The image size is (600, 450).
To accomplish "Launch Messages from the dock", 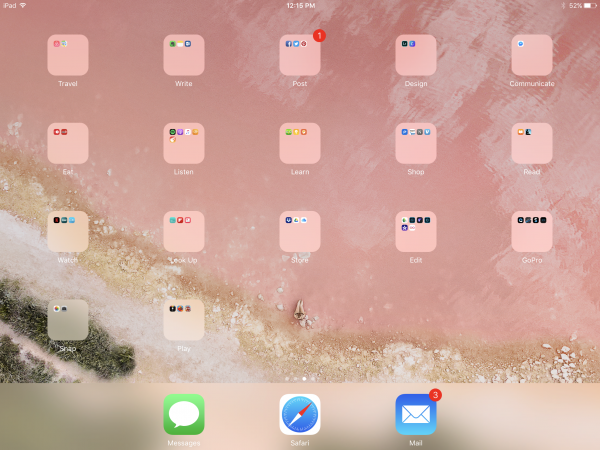I will coord(184,414).
